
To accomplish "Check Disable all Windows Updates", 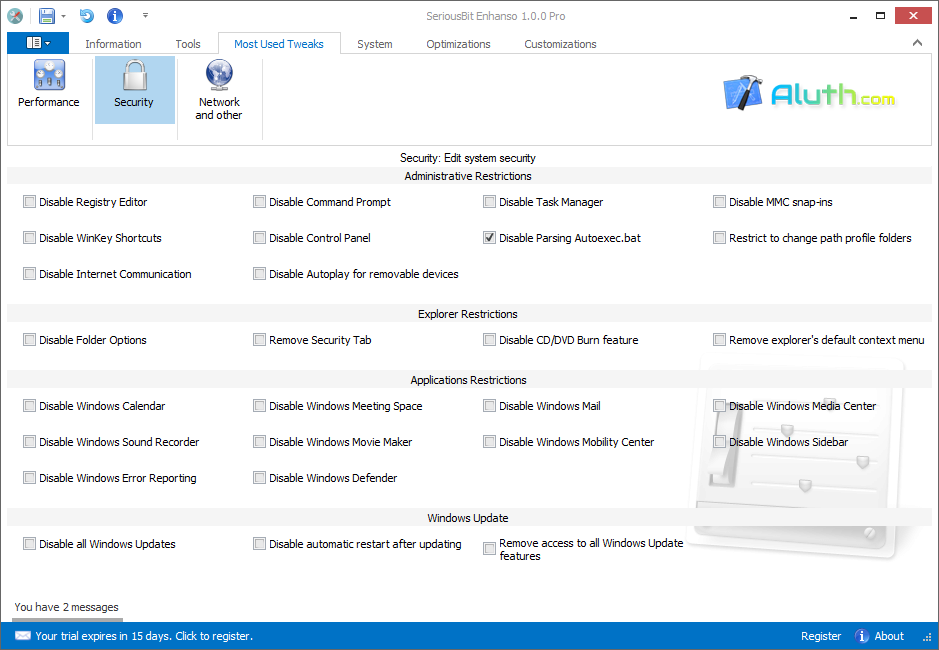I will pos(29,543).
